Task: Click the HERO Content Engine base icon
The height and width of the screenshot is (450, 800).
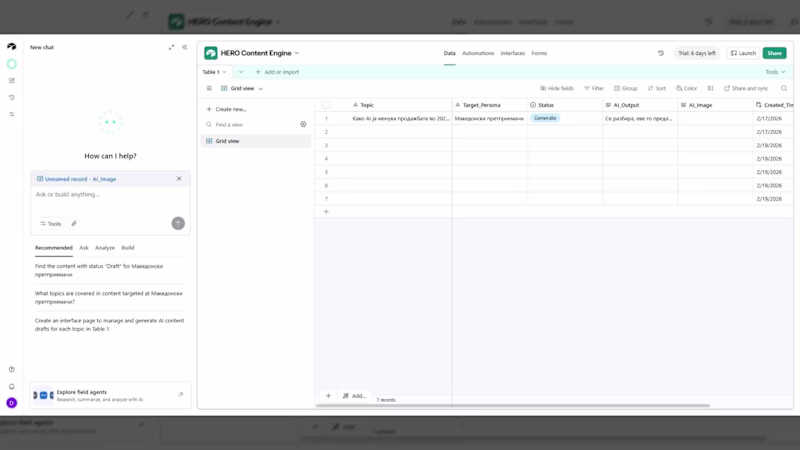Action: tap(211, 53)
